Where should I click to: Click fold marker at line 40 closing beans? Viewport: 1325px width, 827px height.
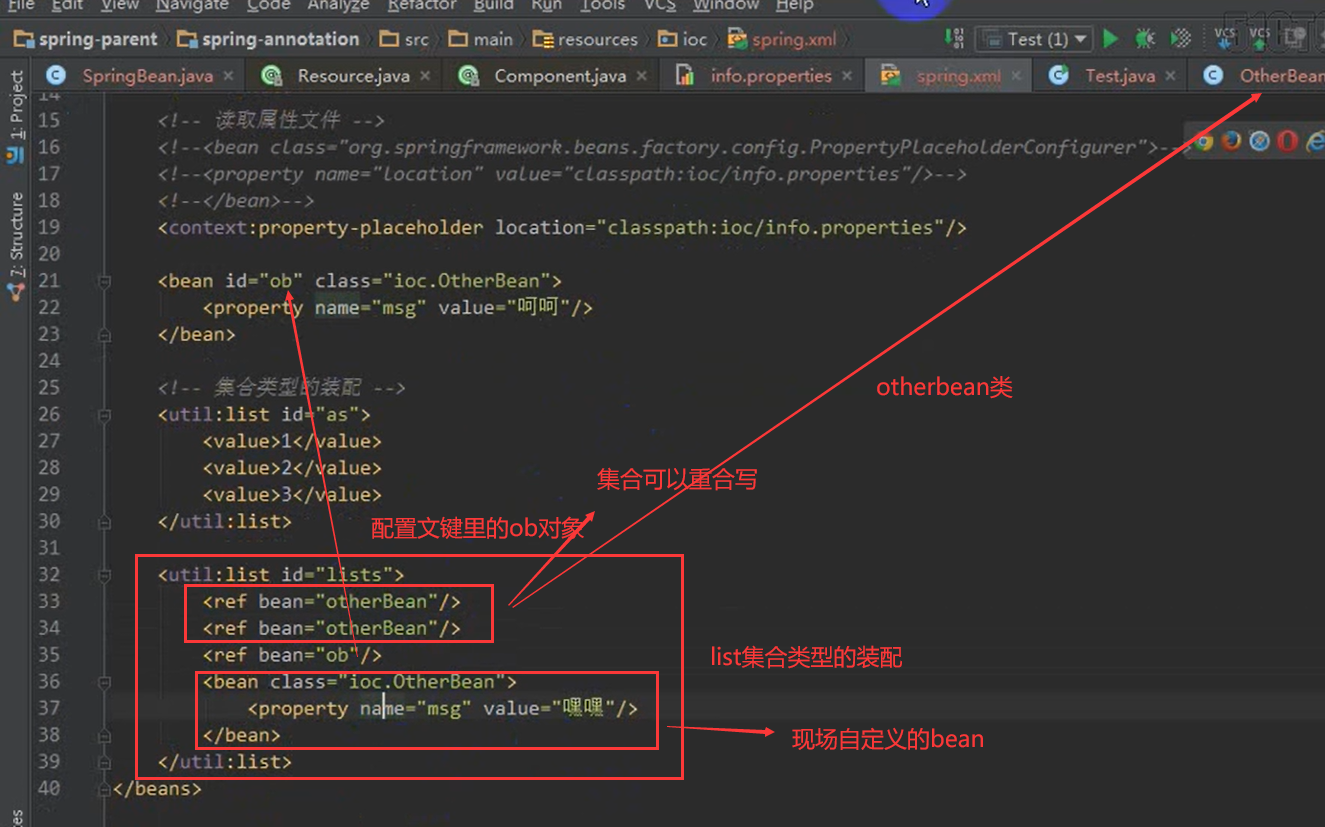point(104,790)
